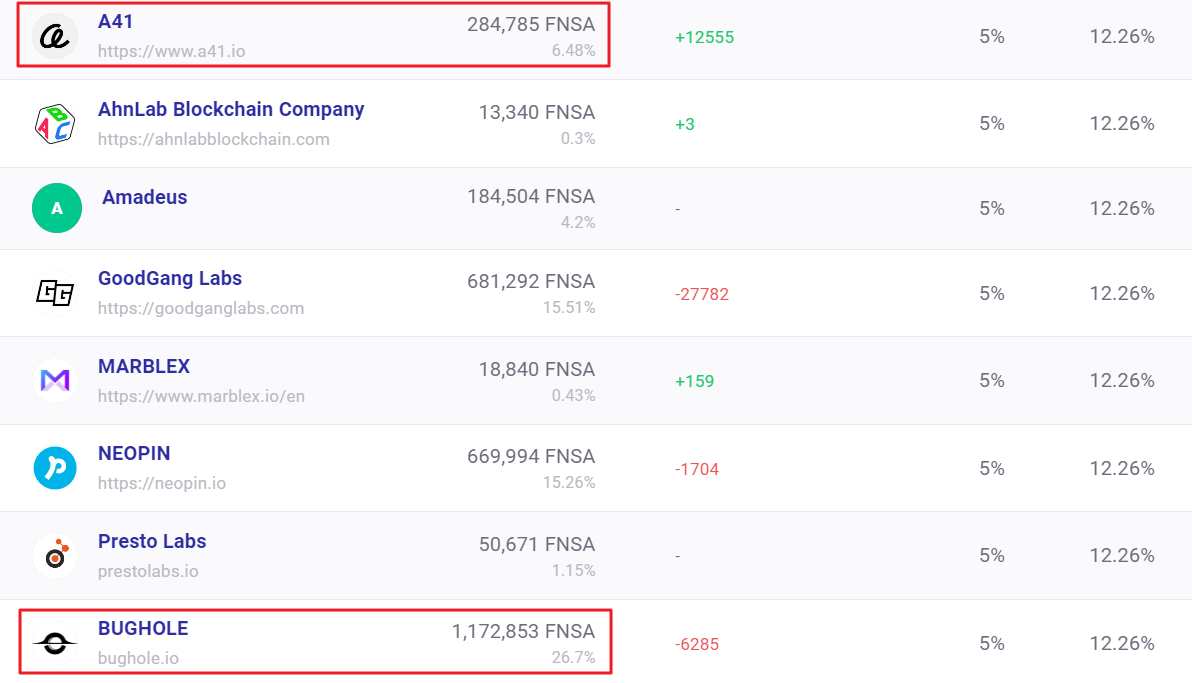Screen dimensions: 1192x683
Task: Click the BUGHOLE black hole logo
Action: pos(55,643)
